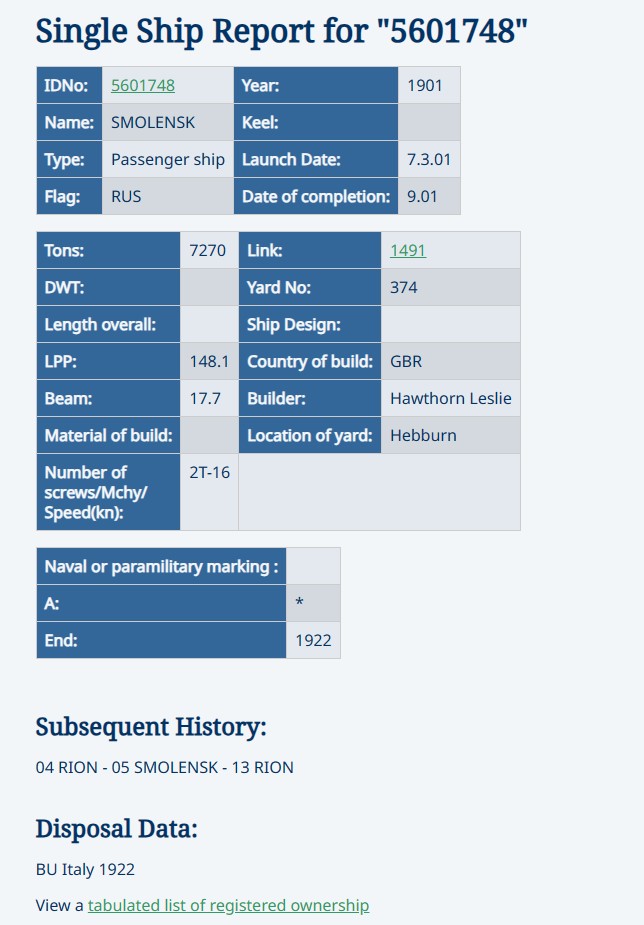Select the RUS flag value

(x=126, y=196)
